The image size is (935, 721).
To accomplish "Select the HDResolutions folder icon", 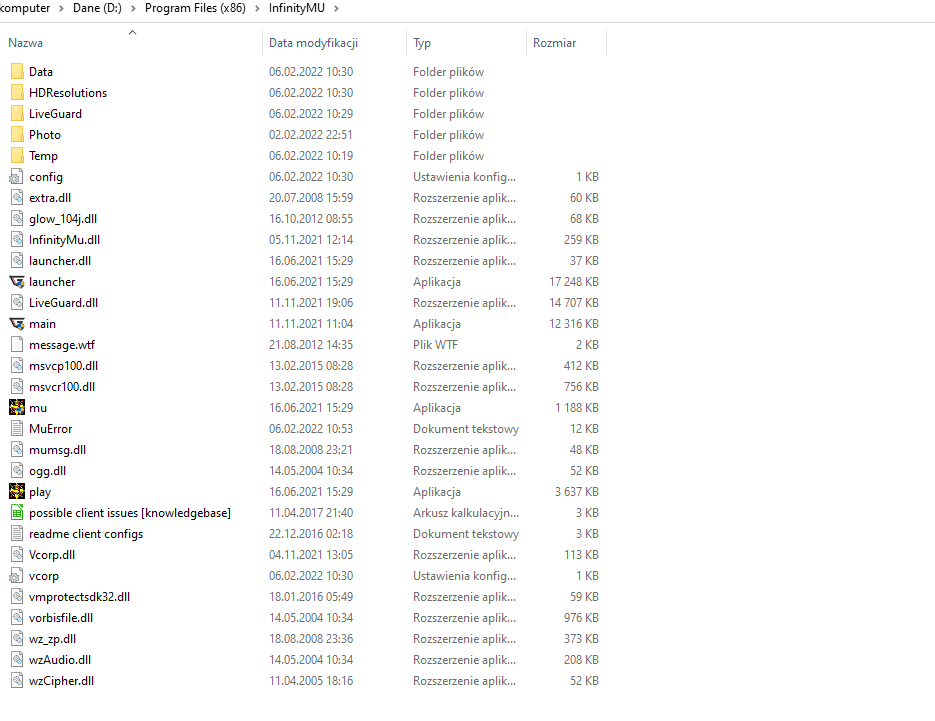I will coord(17,92).
